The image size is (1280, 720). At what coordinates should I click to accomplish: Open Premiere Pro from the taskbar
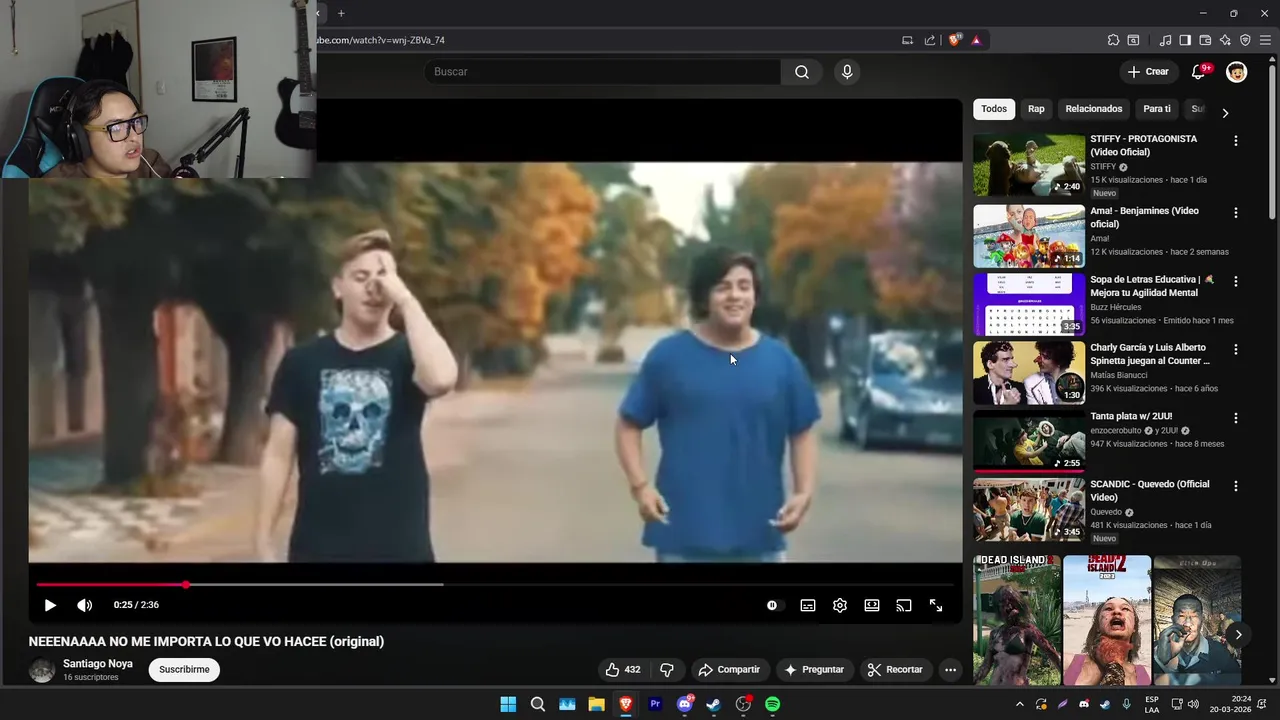pos(655,704)
